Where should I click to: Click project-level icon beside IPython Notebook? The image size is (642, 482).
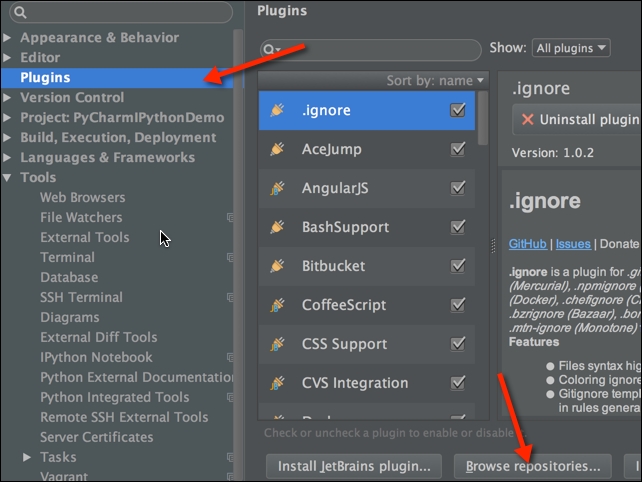click(x=231, y=357)
